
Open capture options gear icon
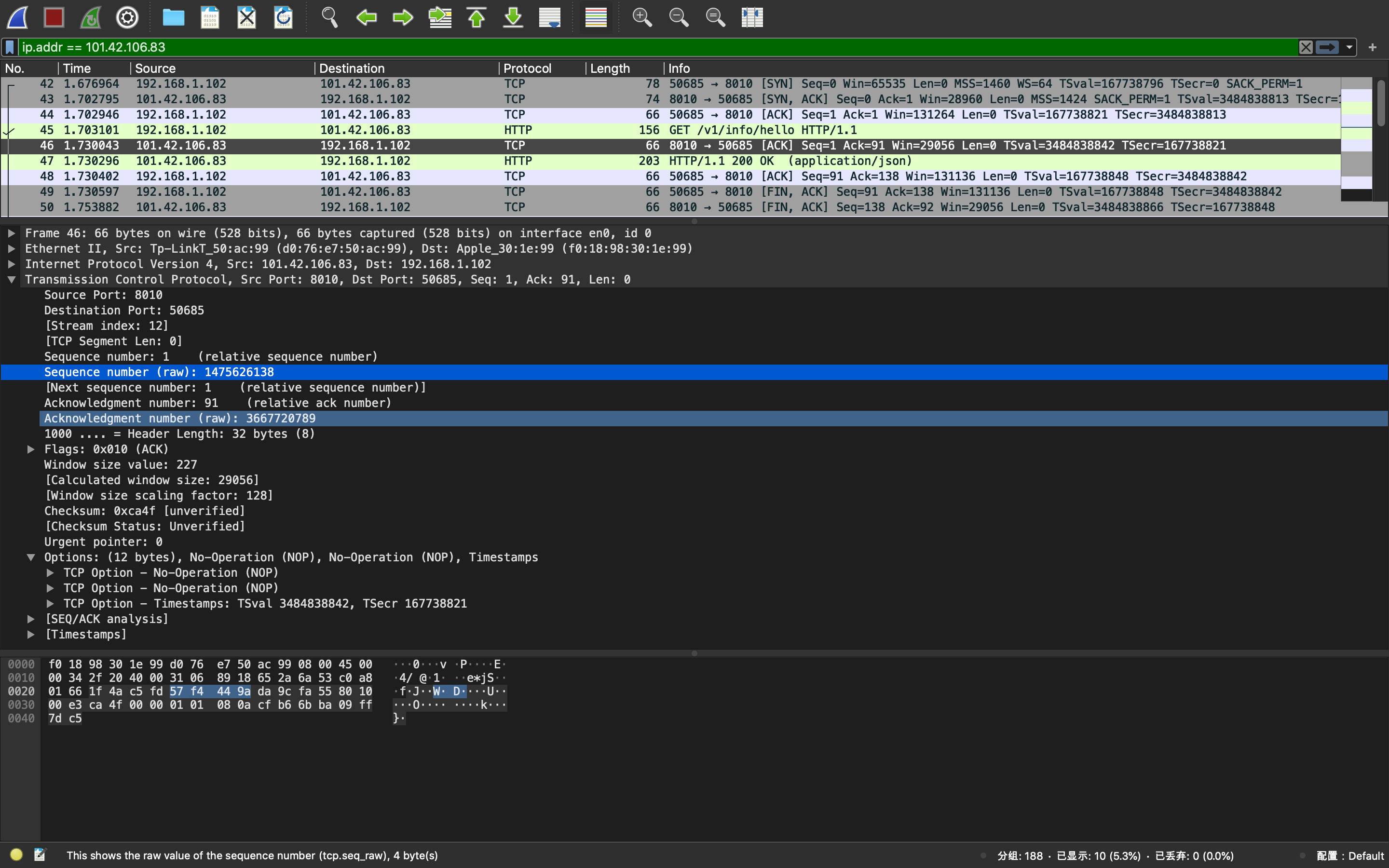[127, 17]
